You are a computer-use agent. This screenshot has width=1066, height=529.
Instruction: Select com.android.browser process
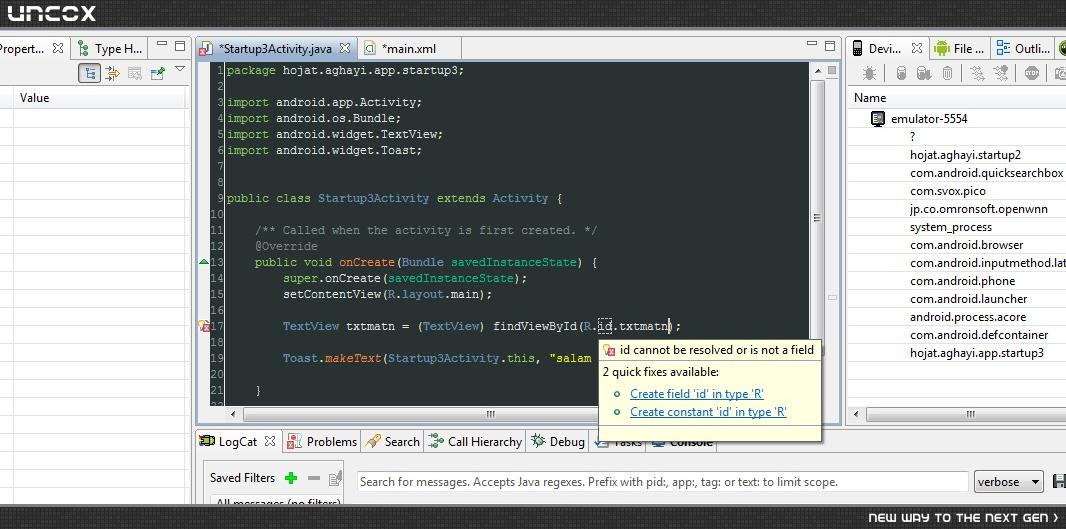[x=966, y=245]
